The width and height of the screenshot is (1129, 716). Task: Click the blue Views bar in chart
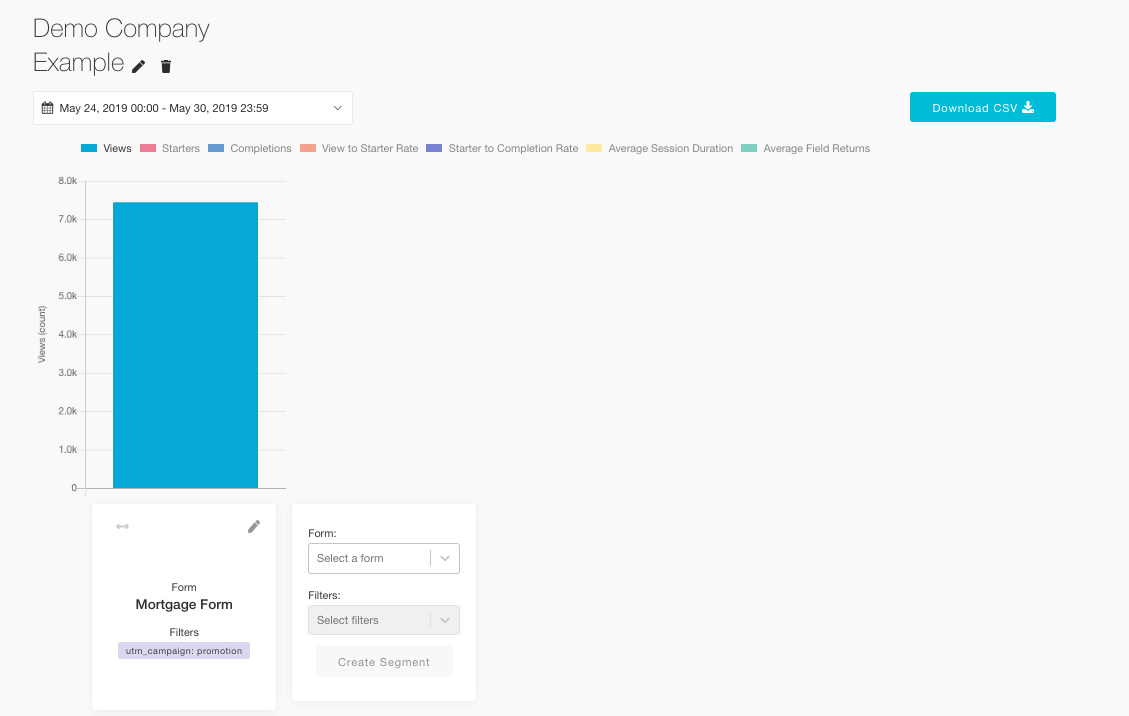pos(186,345)
